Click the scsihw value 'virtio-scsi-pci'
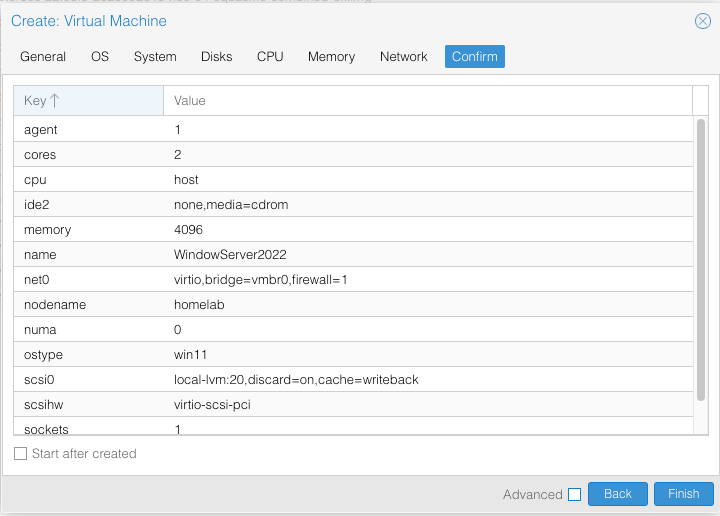 (x=212, y=405)
